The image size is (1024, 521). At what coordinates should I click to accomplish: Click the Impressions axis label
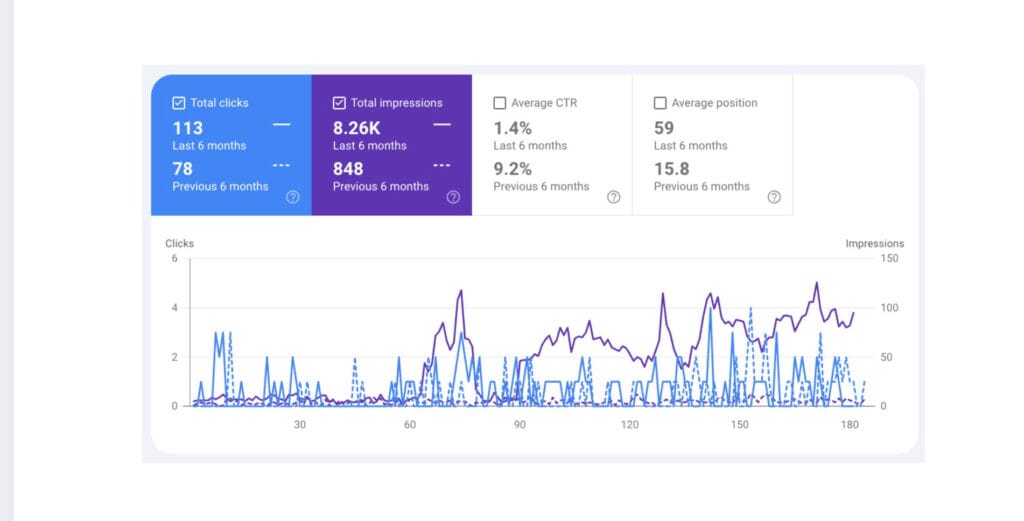[x=874, y=243]
